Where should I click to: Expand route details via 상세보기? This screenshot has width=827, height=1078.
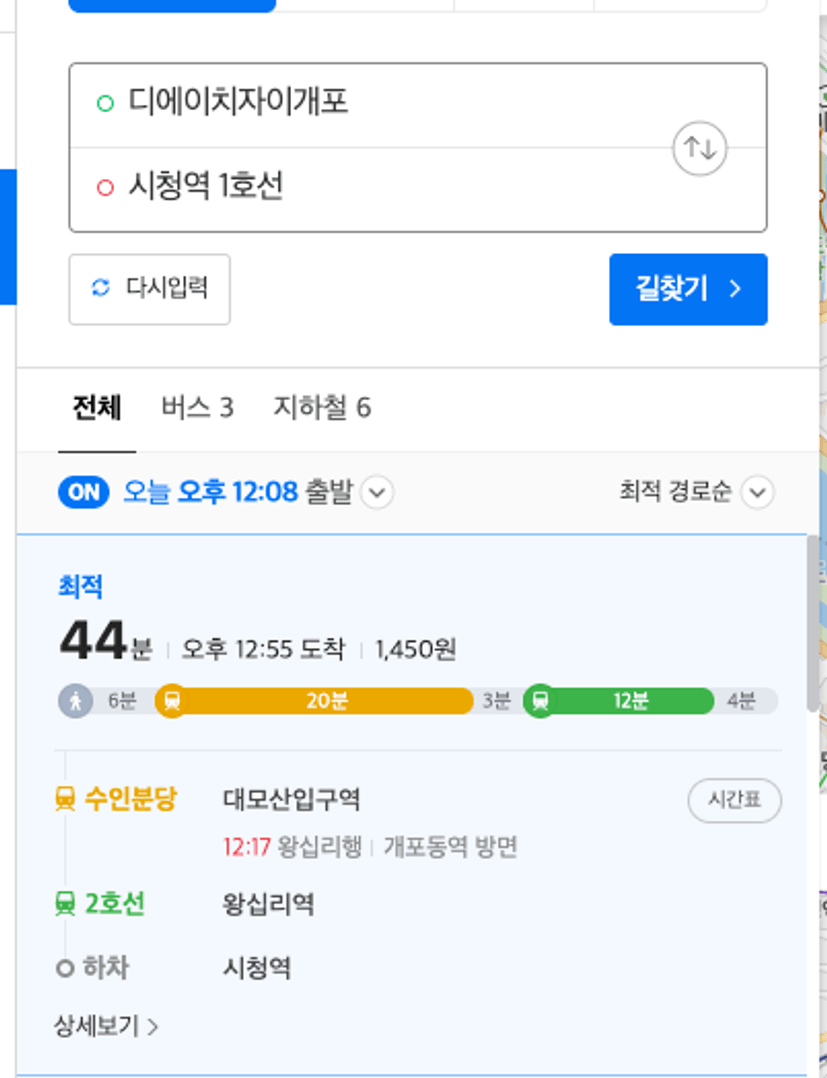(x=107, y=1026)
